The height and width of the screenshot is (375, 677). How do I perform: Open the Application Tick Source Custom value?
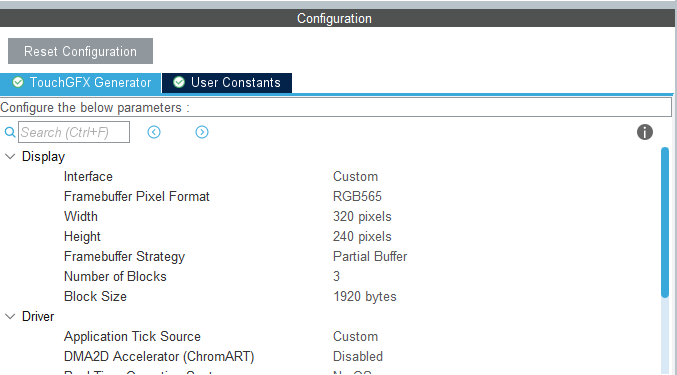click(355, 337)
